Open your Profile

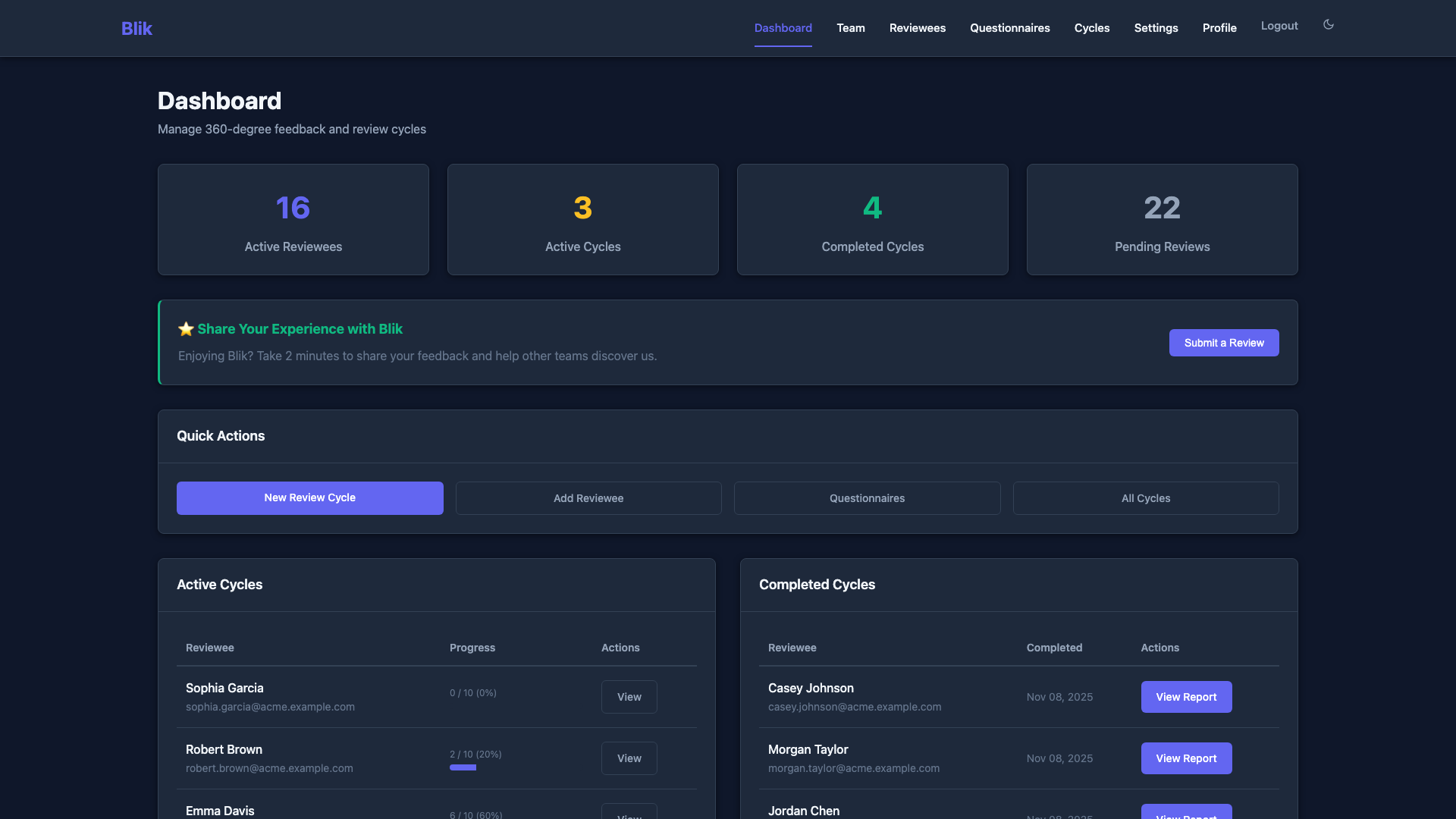[x=1219, y=28]
